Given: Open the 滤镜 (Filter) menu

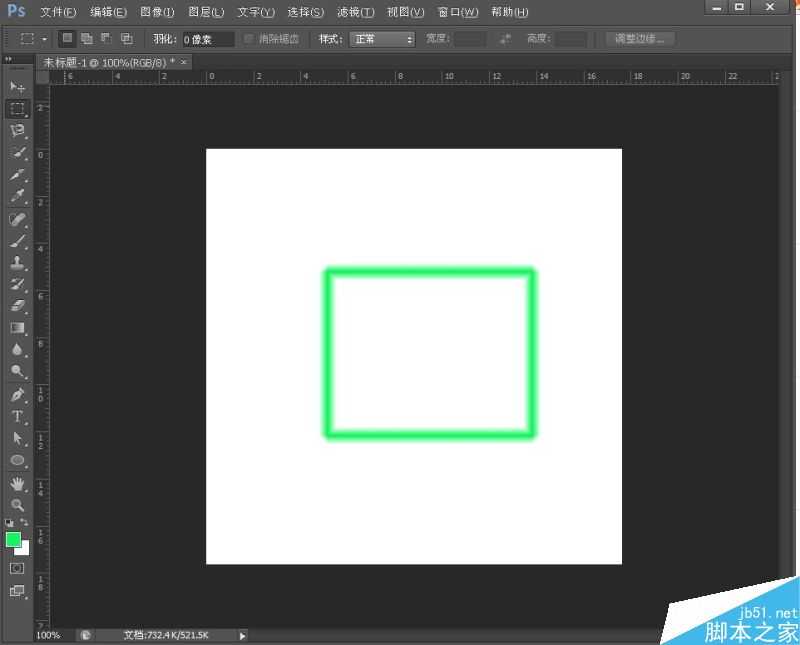Looking at the screenshot, I should coord(355,12).
